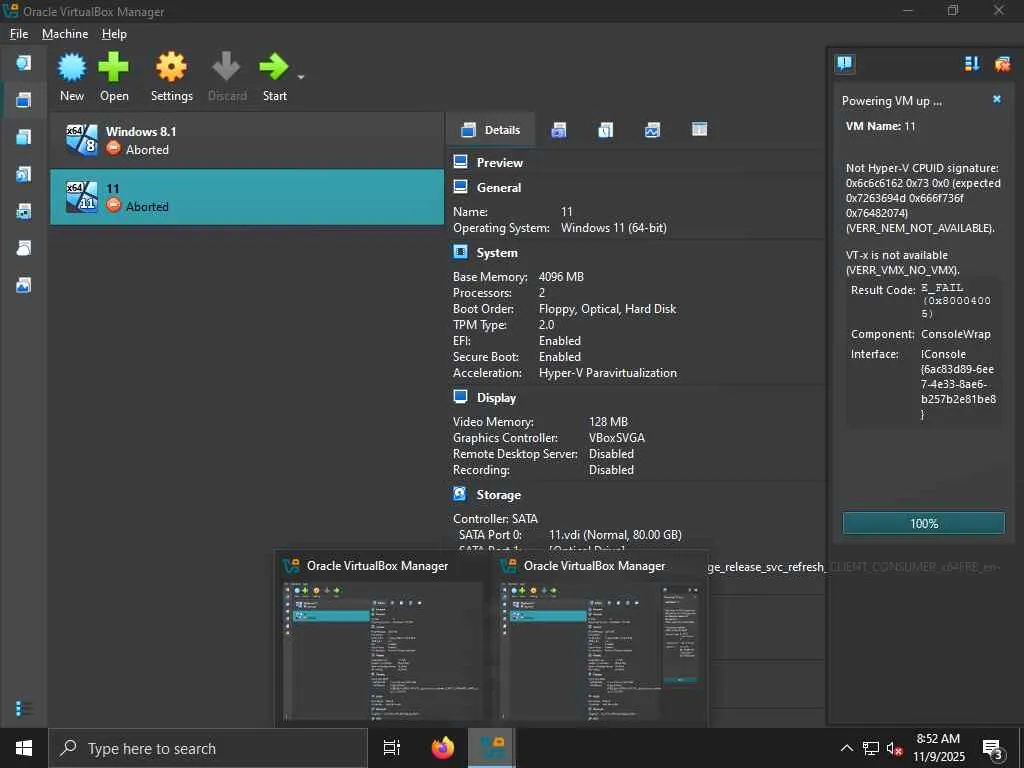
Task: Click the taskbar search box
Action: coord(208,748)
